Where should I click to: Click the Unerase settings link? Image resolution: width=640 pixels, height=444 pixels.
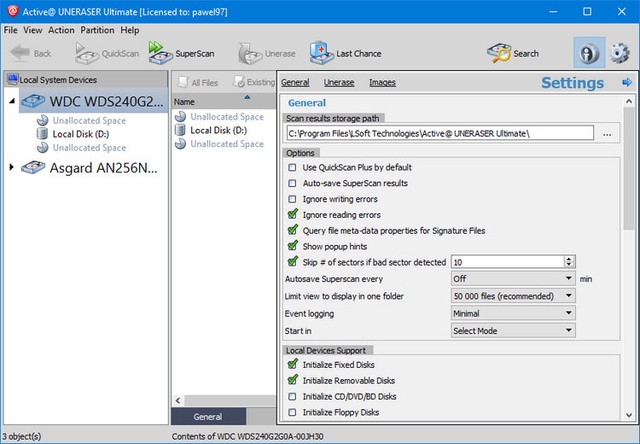coord(339,82)
